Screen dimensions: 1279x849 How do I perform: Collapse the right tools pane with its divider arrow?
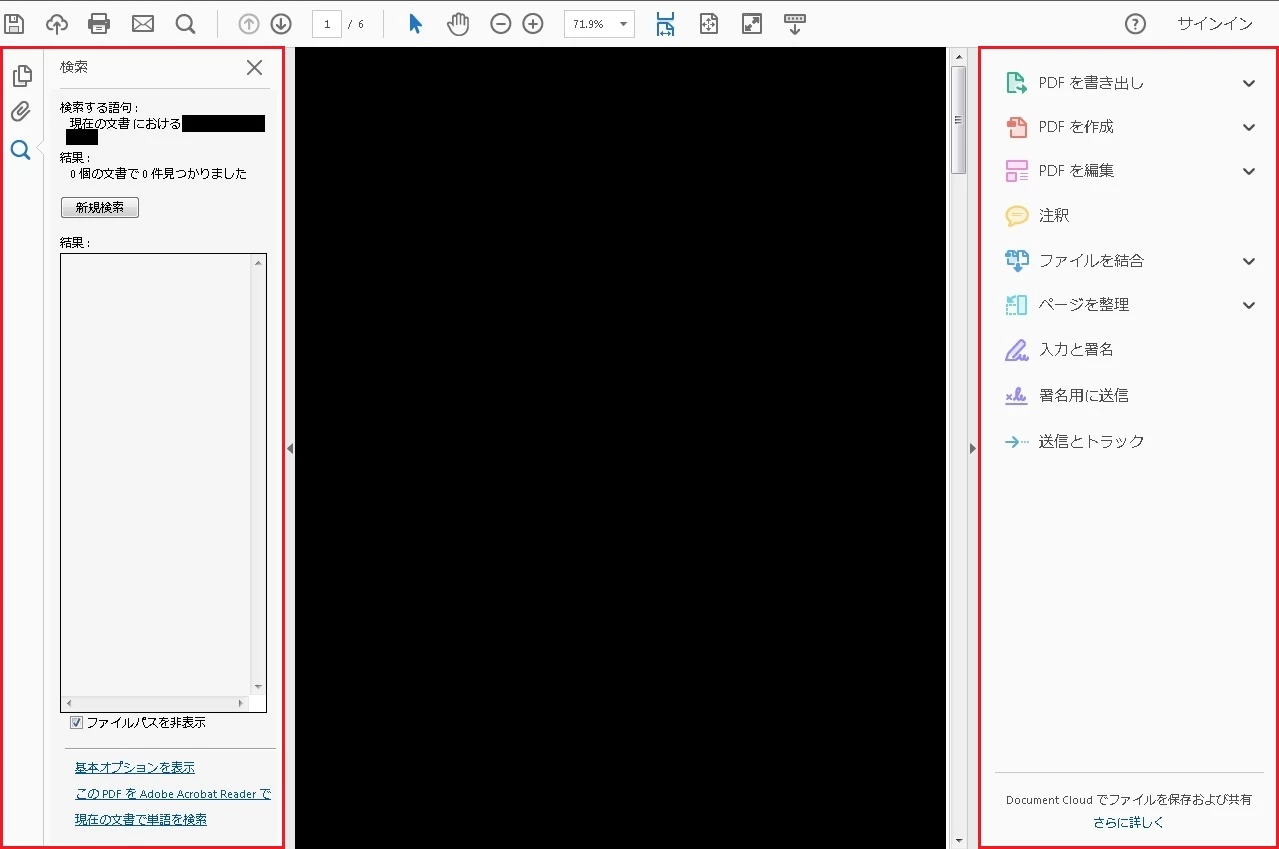pyautogui.click(x=973, y=449)
